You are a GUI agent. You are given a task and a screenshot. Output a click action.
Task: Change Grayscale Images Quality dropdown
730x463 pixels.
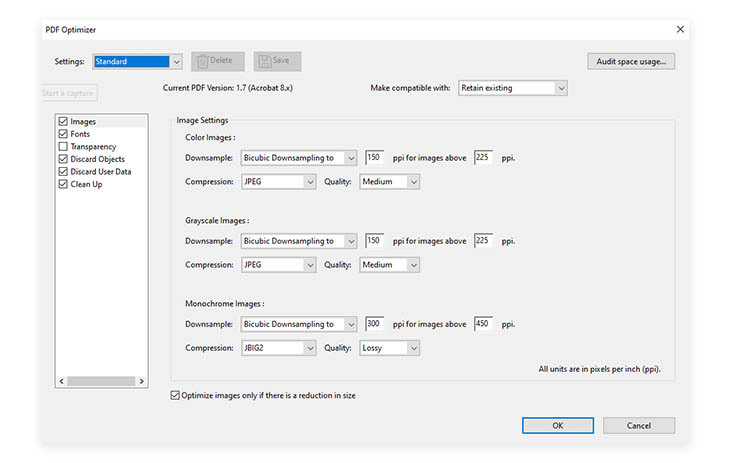click(389, 265)
